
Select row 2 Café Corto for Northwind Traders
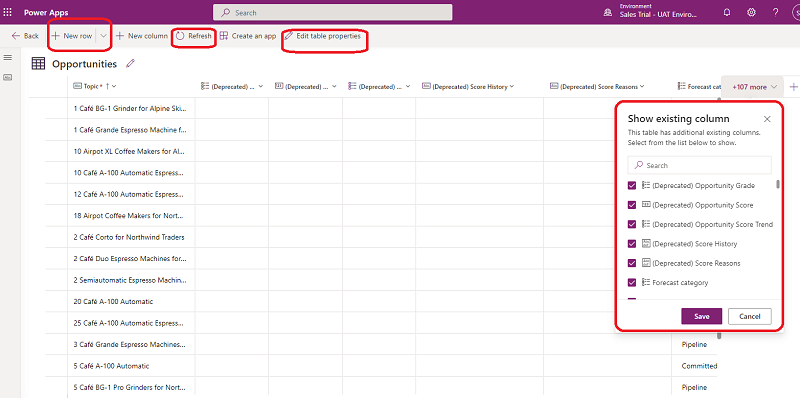point(130,237)
